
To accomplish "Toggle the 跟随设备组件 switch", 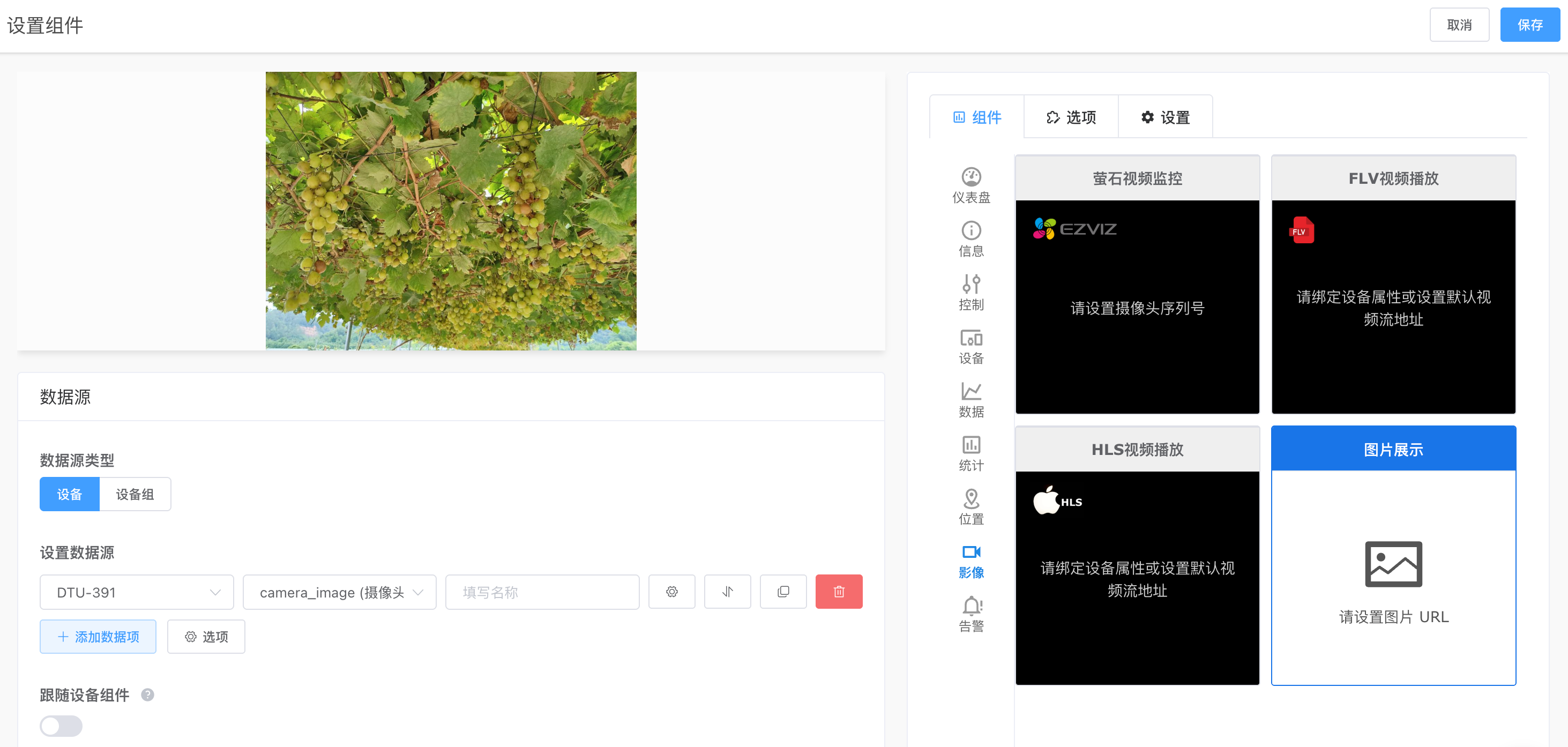I will coord(60,726).
